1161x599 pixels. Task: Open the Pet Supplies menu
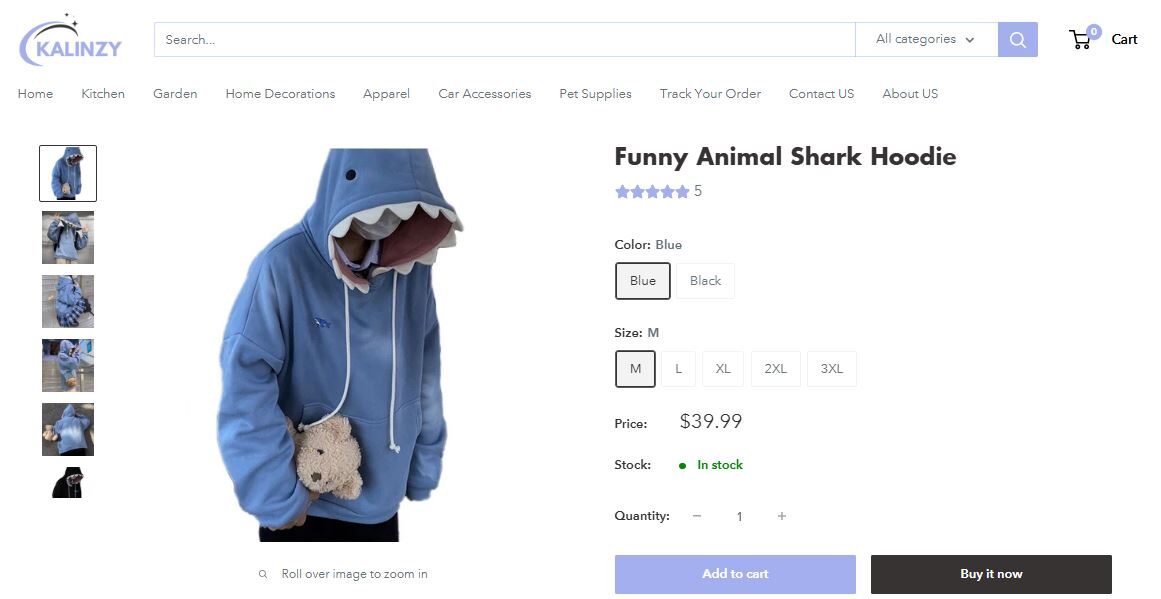[x=595, y=93]
